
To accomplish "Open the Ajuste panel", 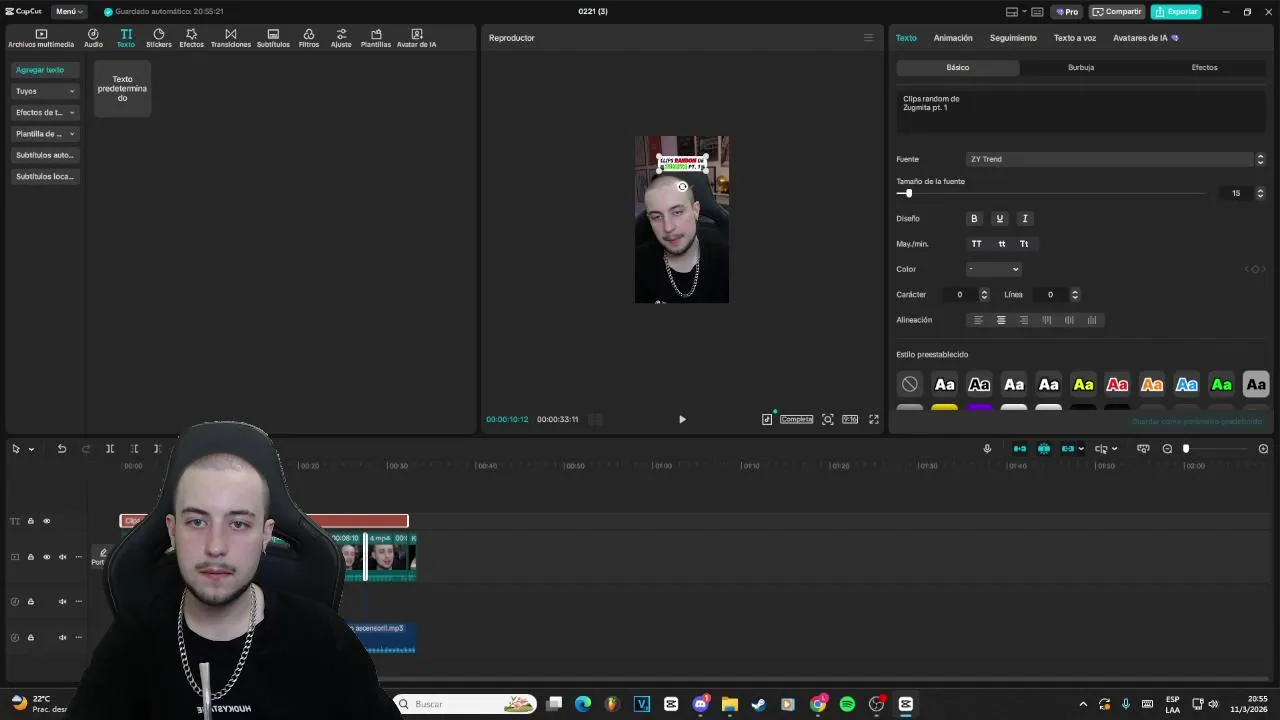I will point(341,39).
